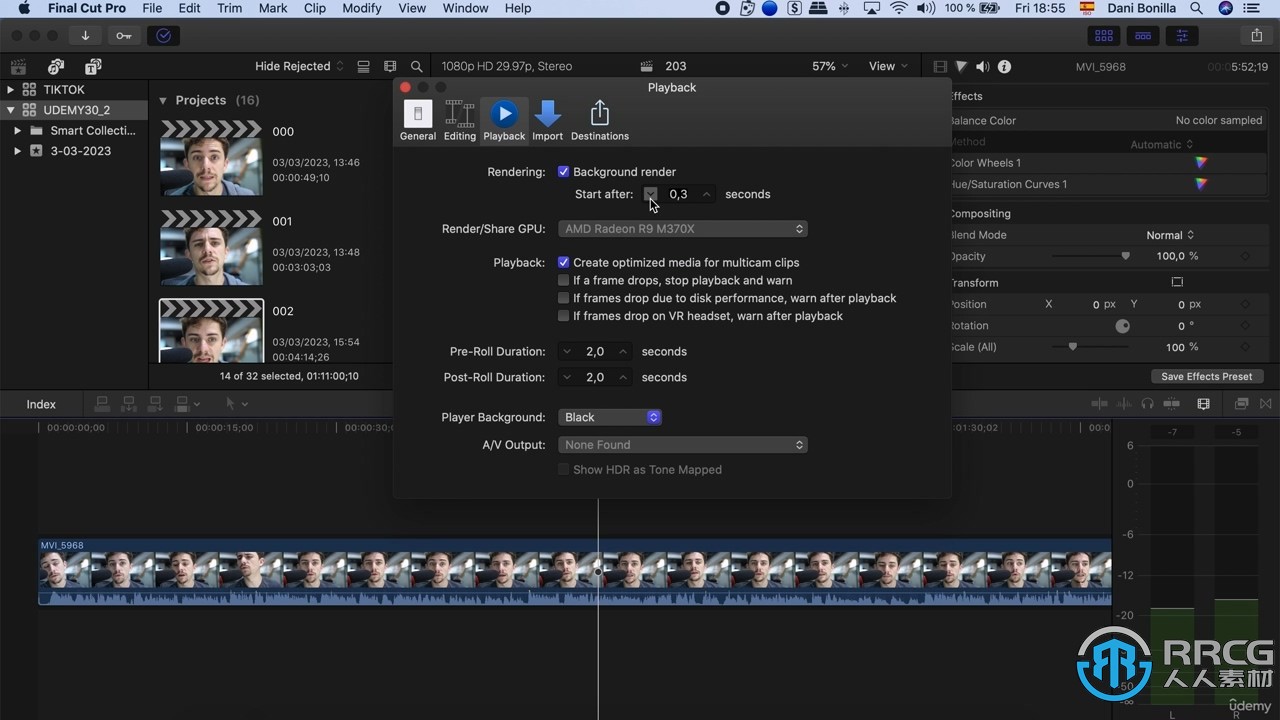This screenshot has height=720, width=1280.
Task: Enable warn for VR headset frame drops
Action: [x=564, y=316]
